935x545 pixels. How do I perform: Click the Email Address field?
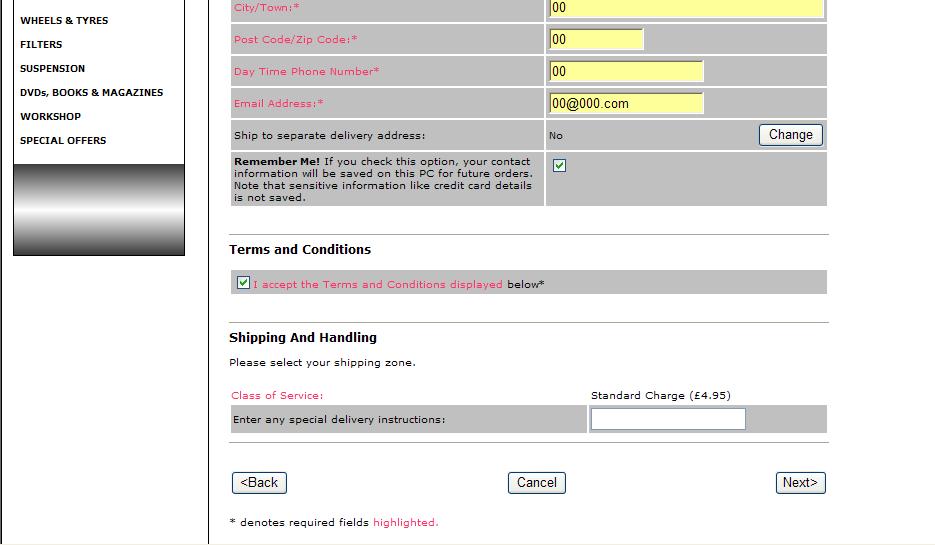pos(625,103)
